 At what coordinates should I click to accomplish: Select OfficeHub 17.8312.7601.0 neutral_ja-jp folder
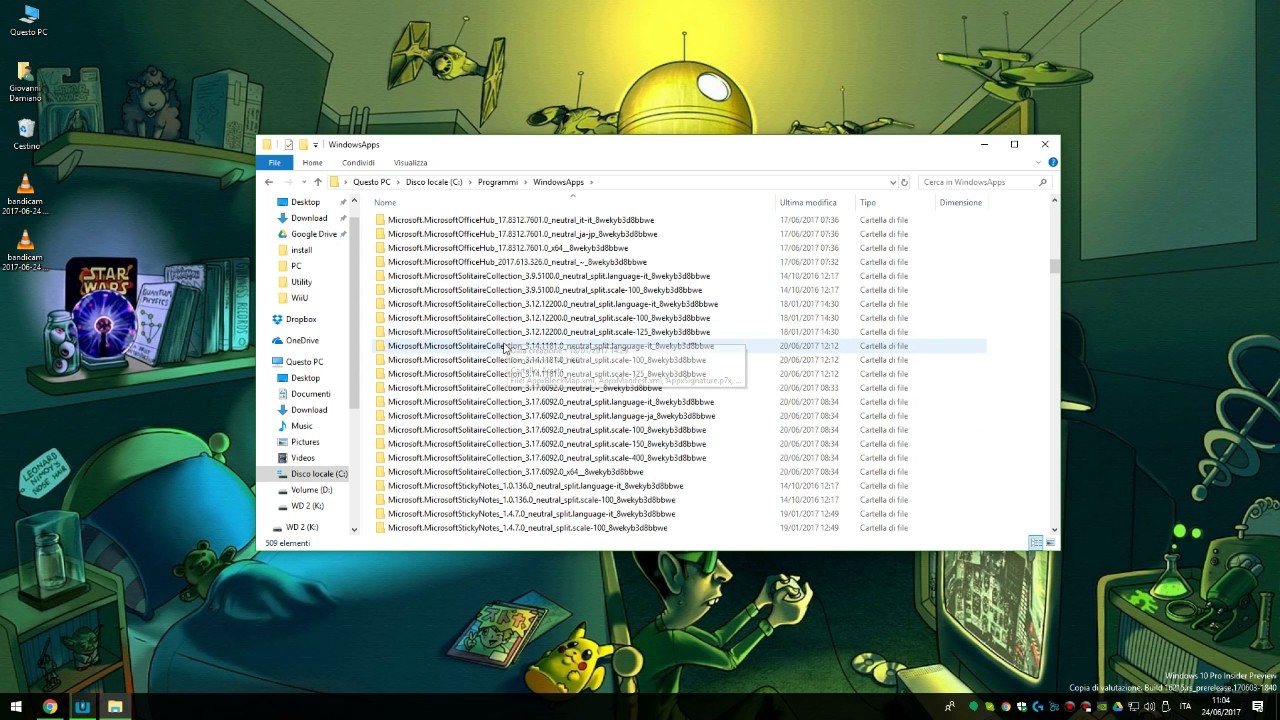coord(522,234)
